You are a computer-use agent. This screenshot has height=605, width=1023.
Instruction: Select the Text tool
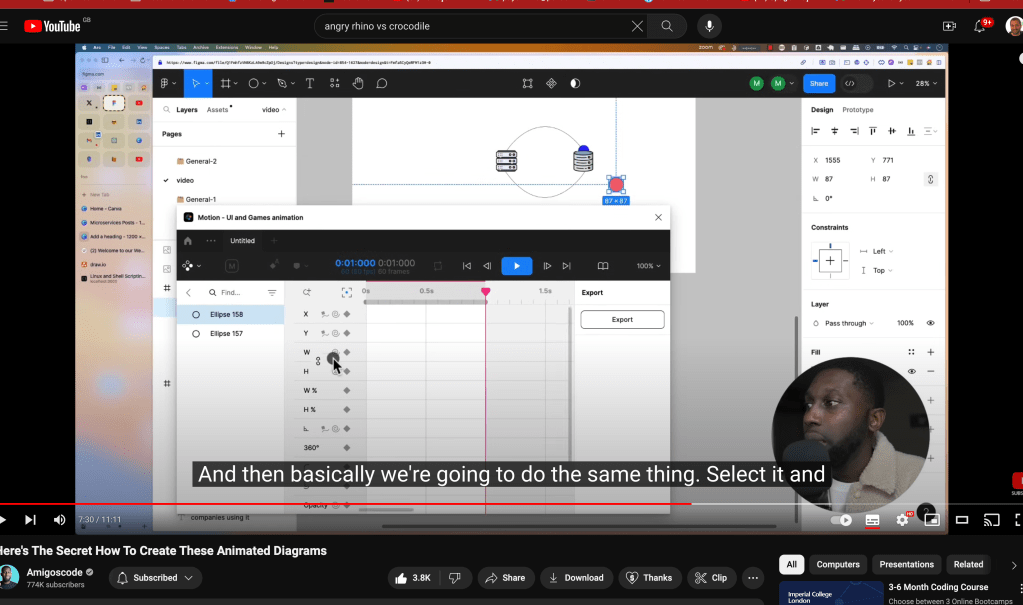[310, 84]
